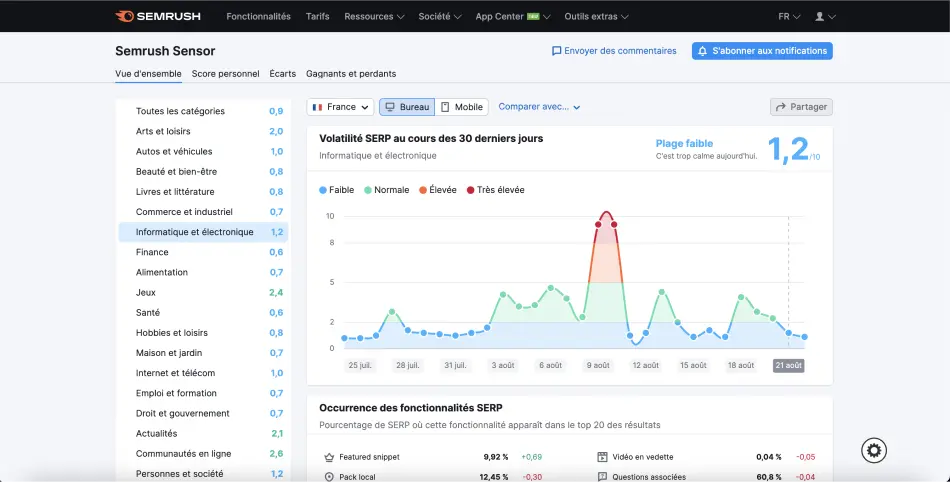Click Featured snippet percentage 9,92 %
Image resolution: width=950 pixels, height=482 pixels.
(496, 457)
